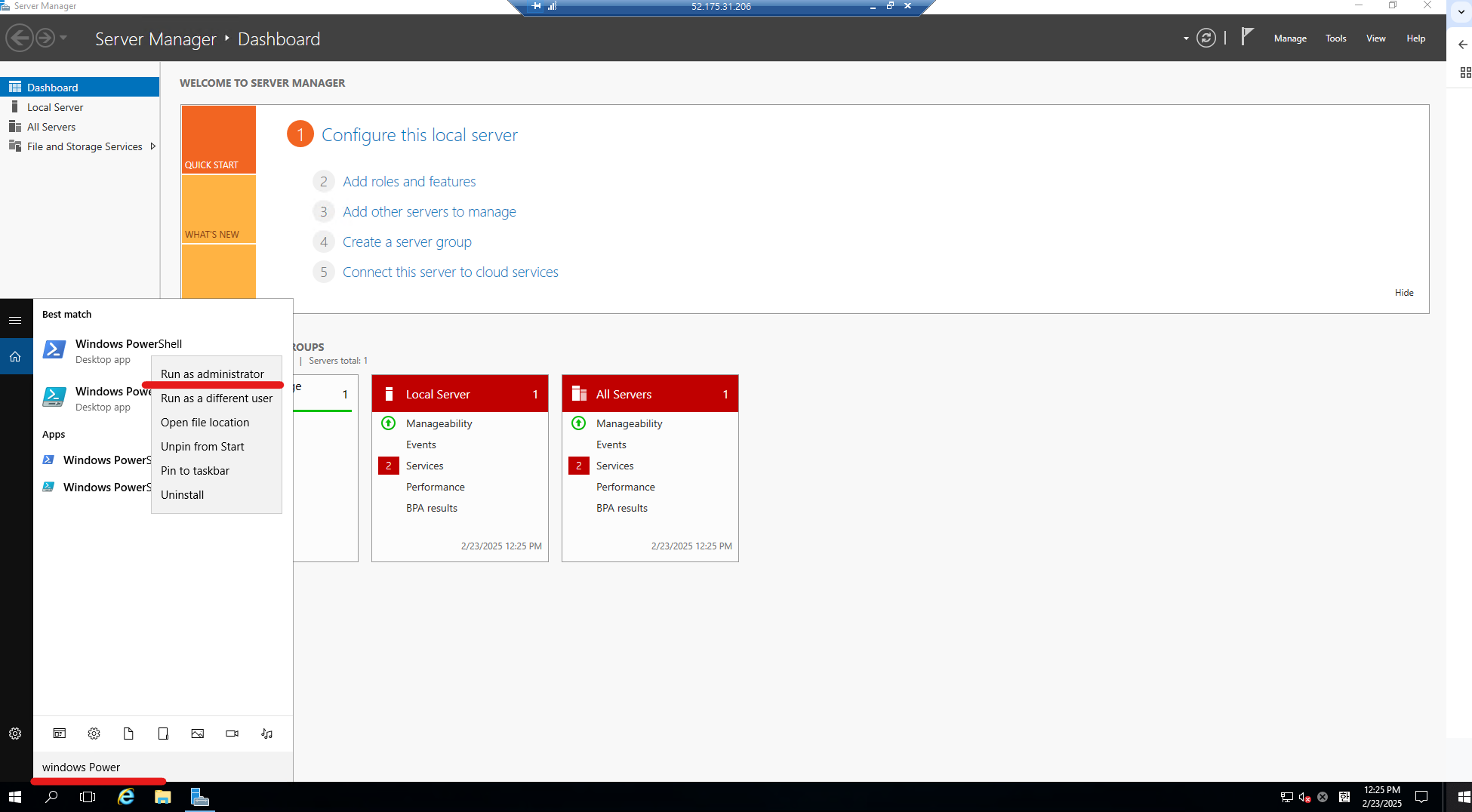Click the taskbar search magnifier icon
The width and height of the screenshot is (1472, 812).
[51, 797]
